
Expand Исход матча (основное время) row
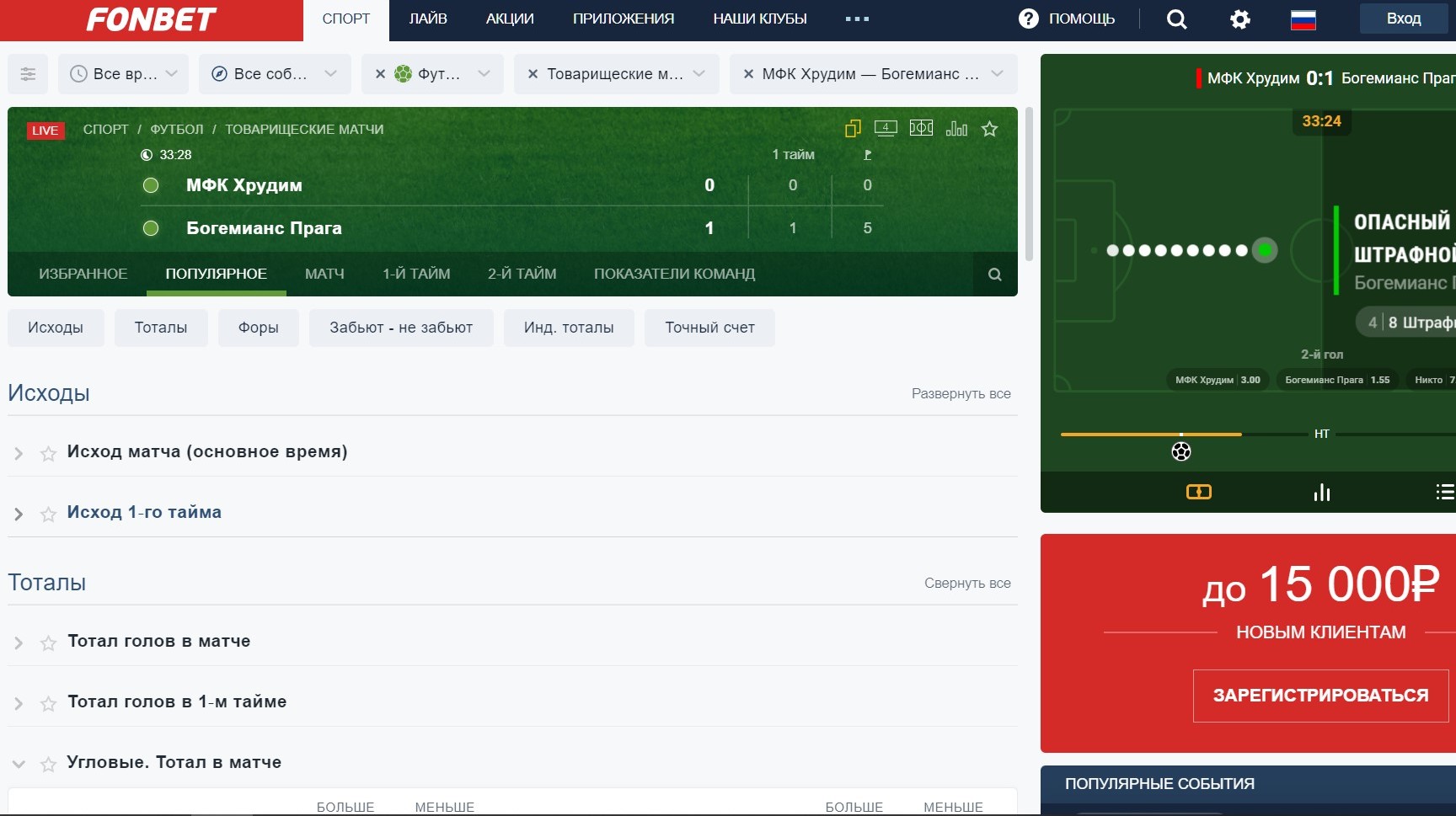click(19, 453)
